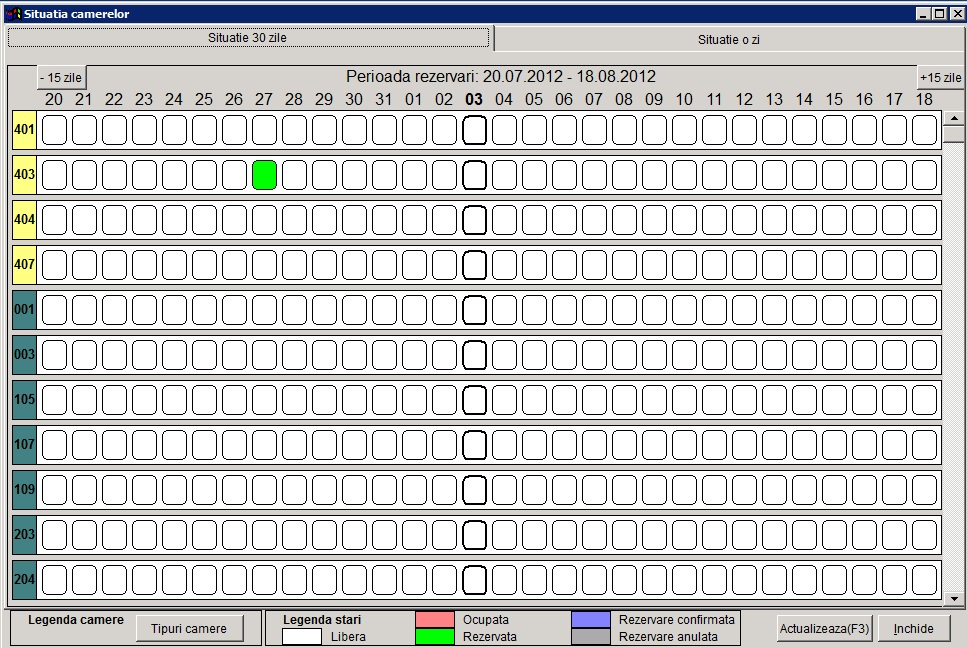Click the date header 27
The image size is (967, 648).
(264, 99)
